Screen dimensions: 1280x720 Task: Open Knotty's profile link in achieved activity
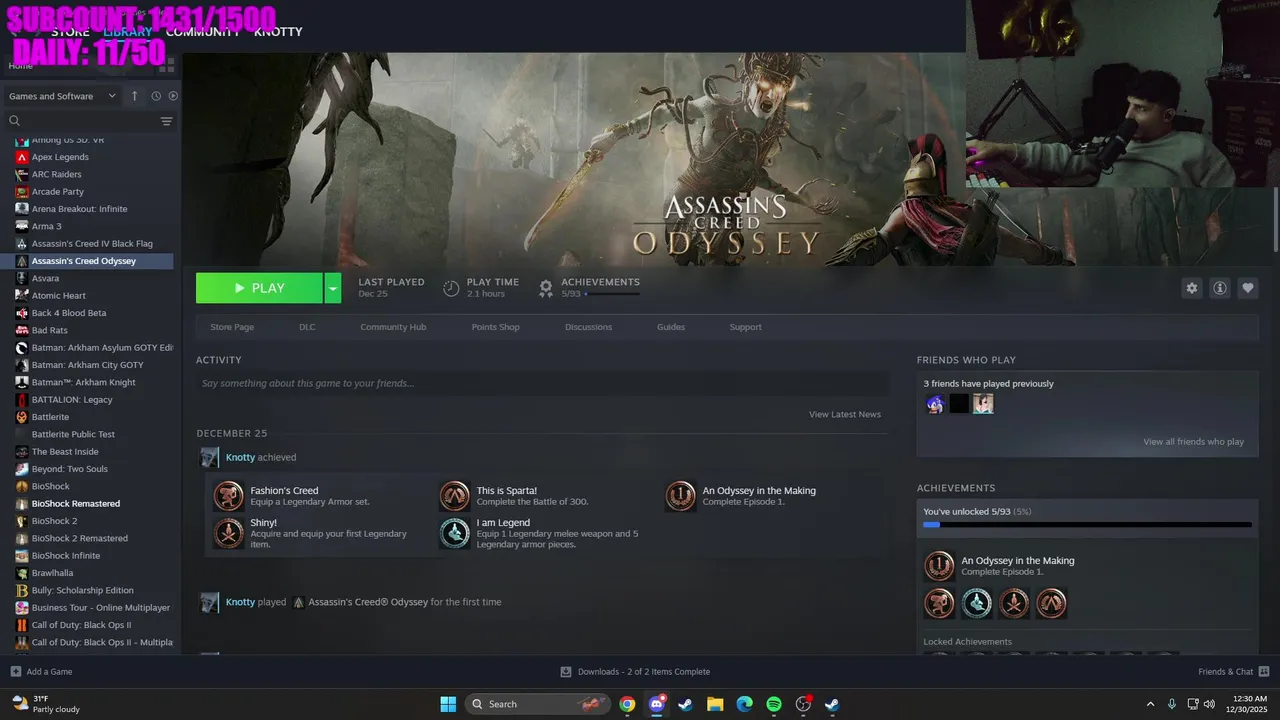tap(240, 457)
